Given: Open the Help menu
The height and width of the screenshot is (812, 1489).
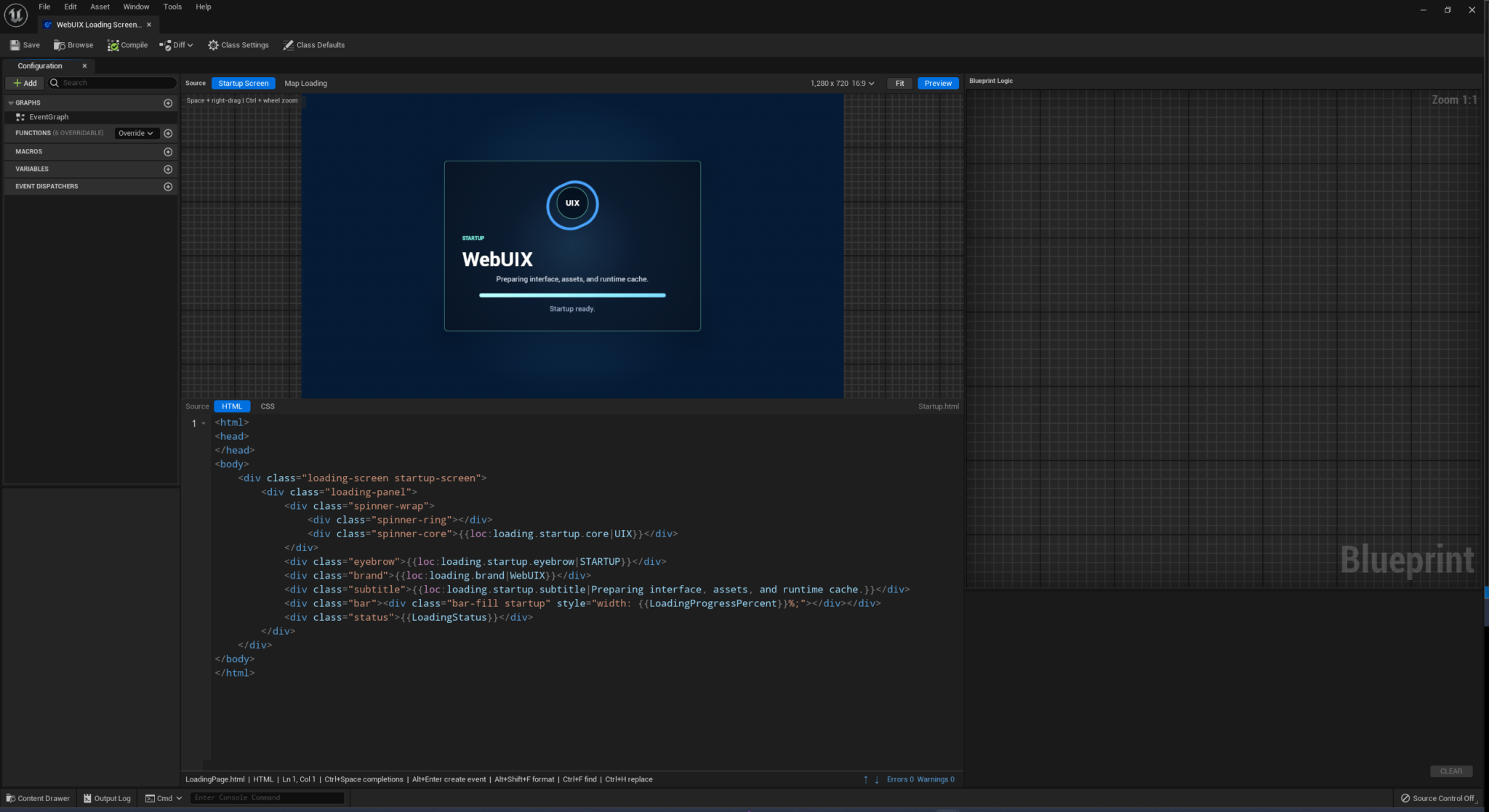Looking at the screenshot, I should pyautogui.click(x=204, y=7).
